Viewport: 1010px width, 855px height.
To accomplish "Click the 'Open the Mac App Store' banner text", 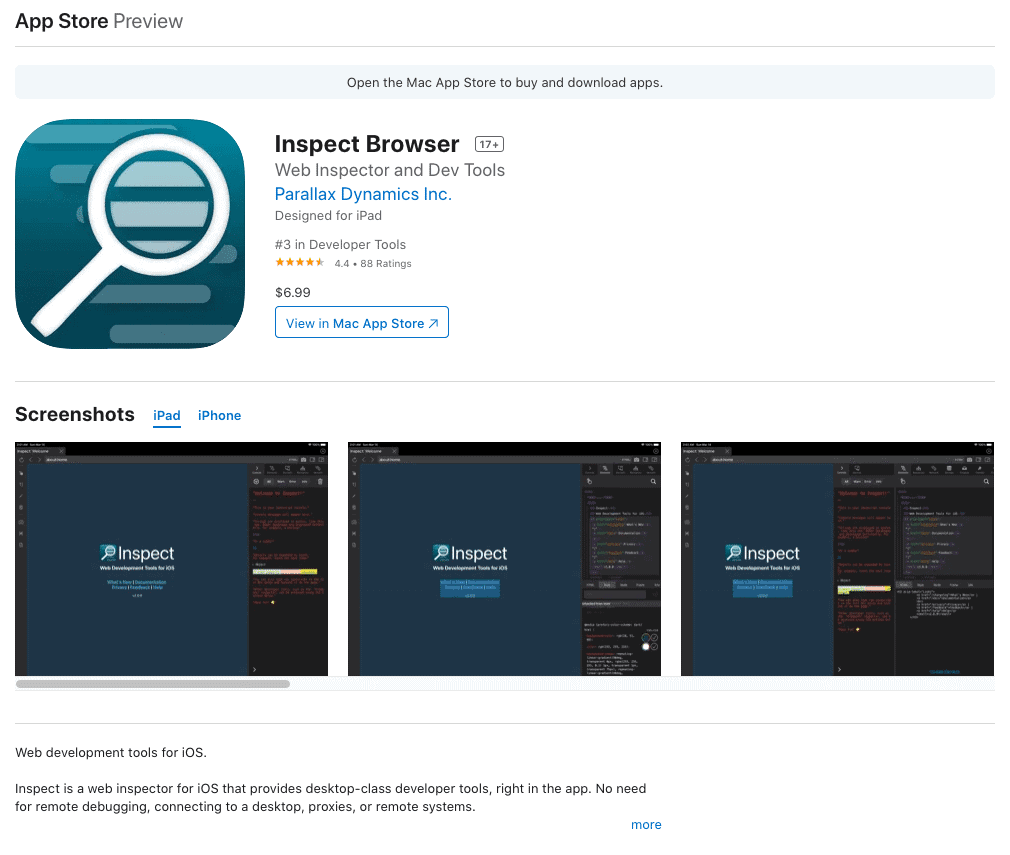I will tap(505, 82).
